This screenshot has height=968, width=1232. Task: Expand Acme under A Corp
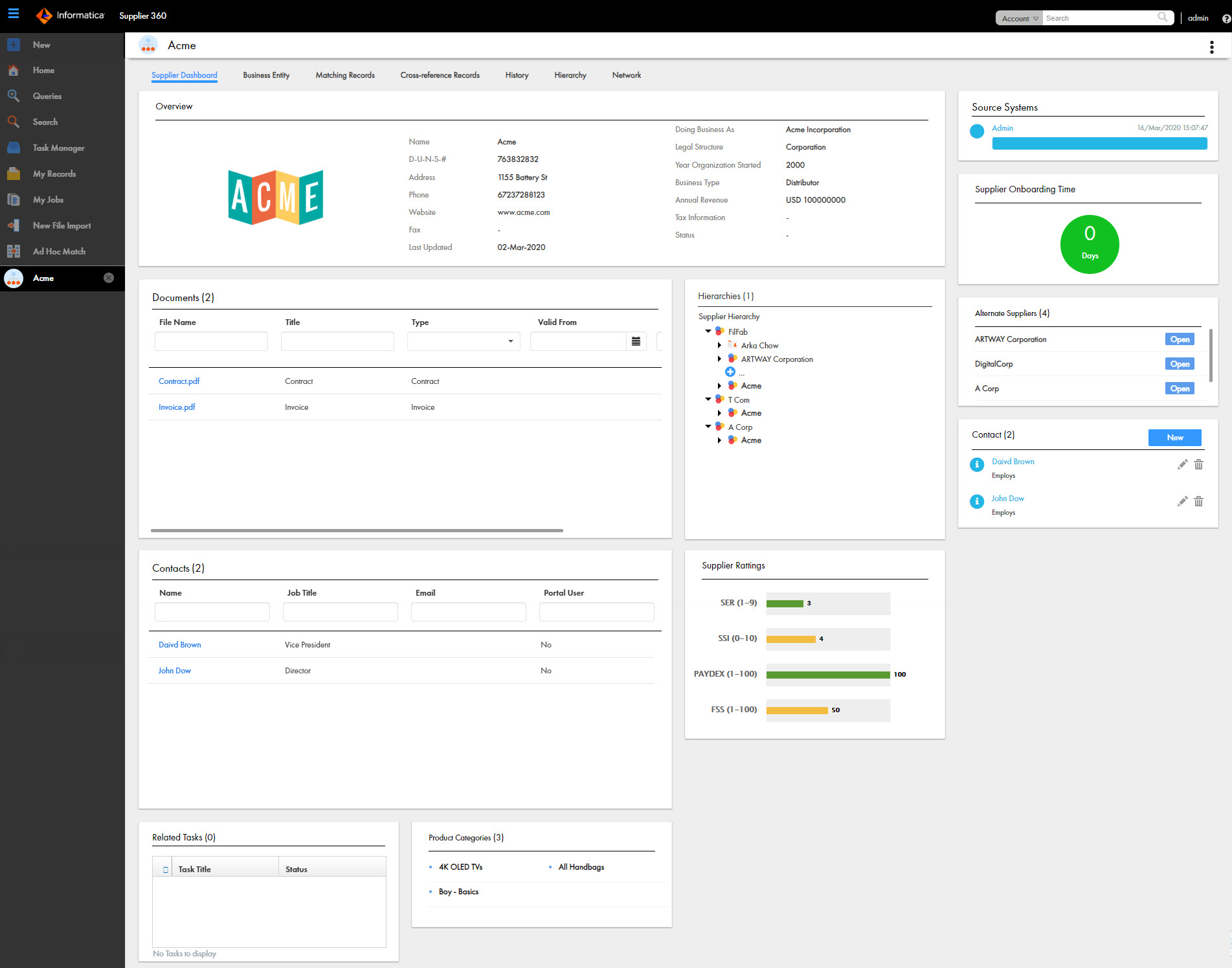[x=719, y=440]
